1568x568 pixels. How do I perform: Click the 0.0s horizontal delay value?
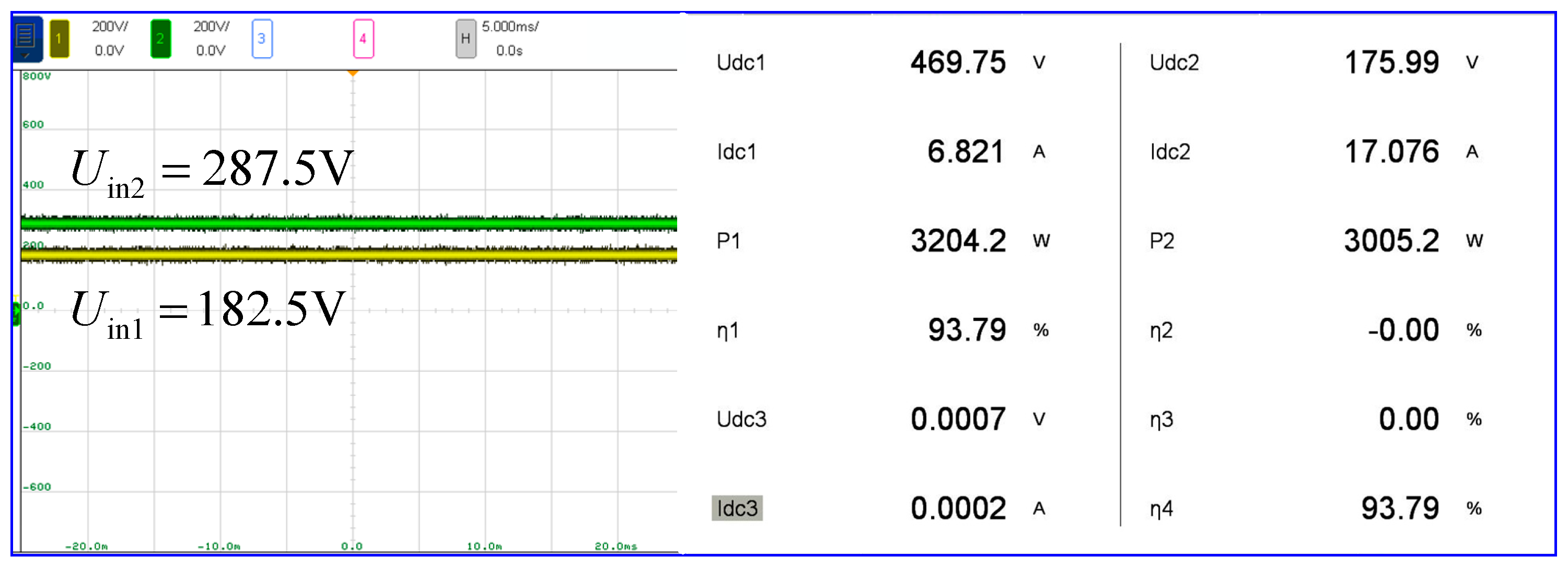(x=509, y=51)
